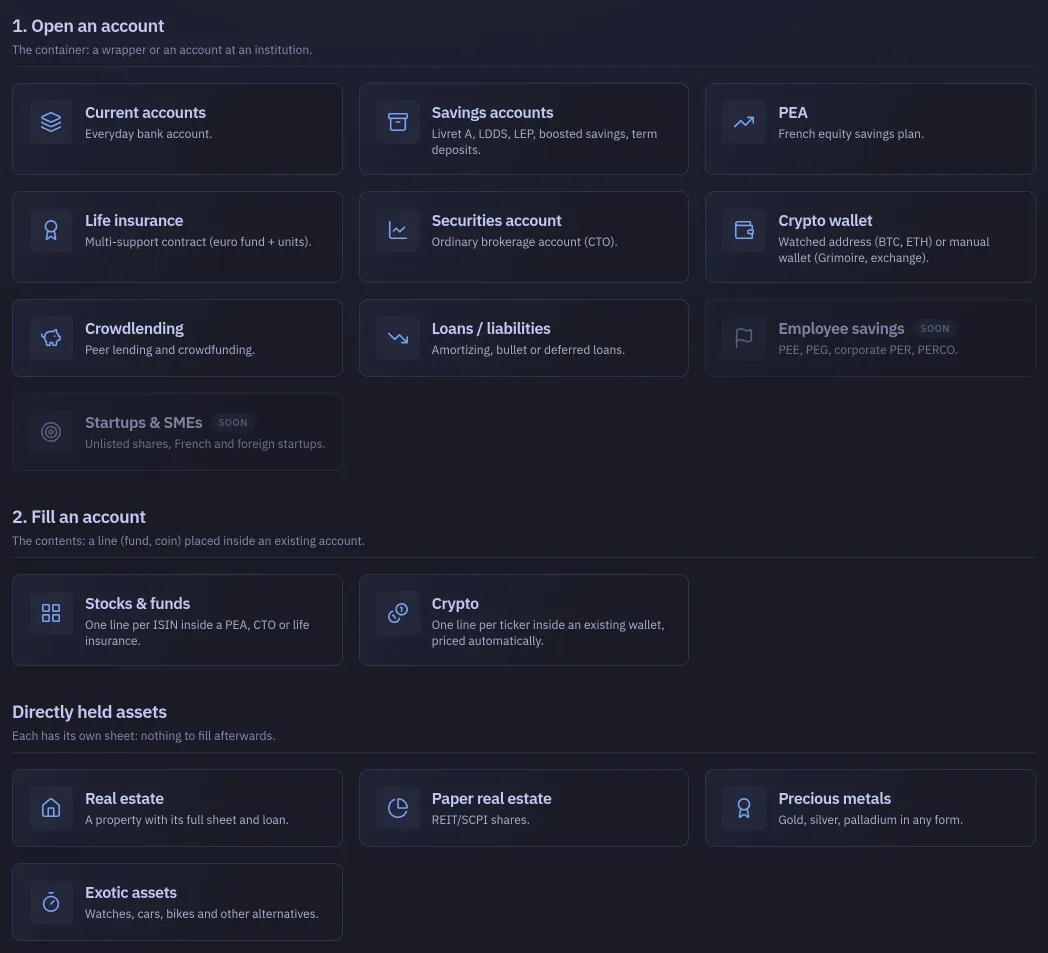Click the SOON badge next to Employee savings
Image resolution: width=1048 pixels, height=953 pixels.
coord(934,329)
